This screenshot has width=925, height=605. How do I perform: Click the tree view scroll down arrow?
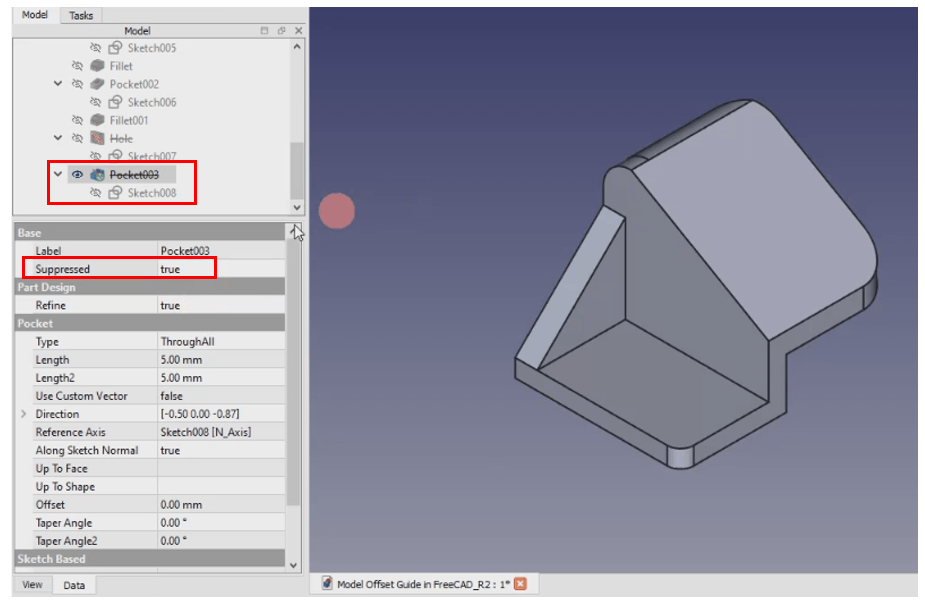click(297, 208)
